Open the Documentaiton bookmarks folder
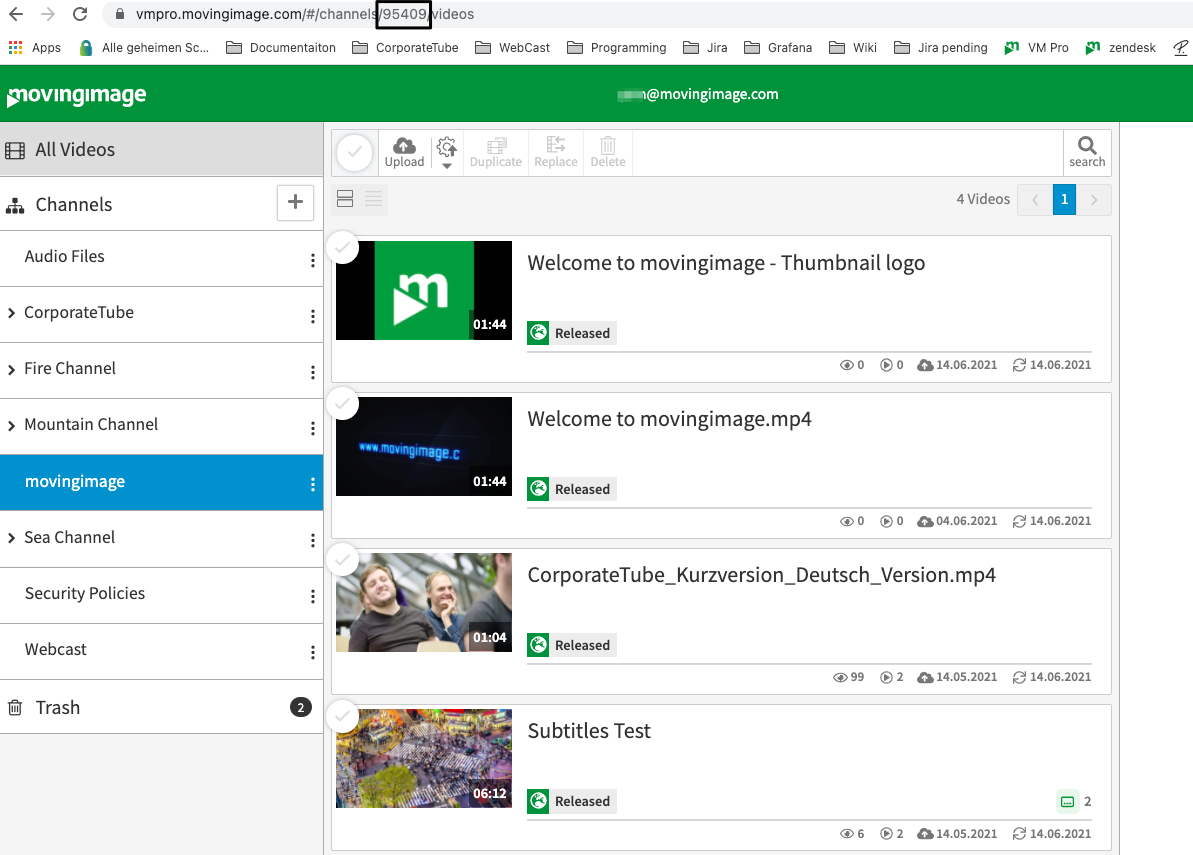1193x855 pixels. point(281,47)
